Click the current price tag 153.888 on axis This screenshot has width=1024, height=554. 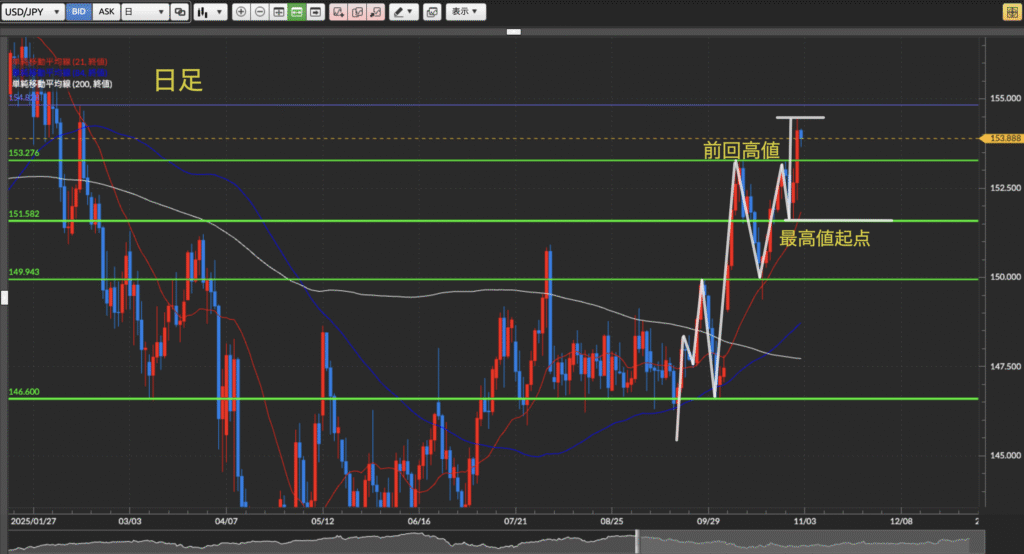click(1002, 138)
